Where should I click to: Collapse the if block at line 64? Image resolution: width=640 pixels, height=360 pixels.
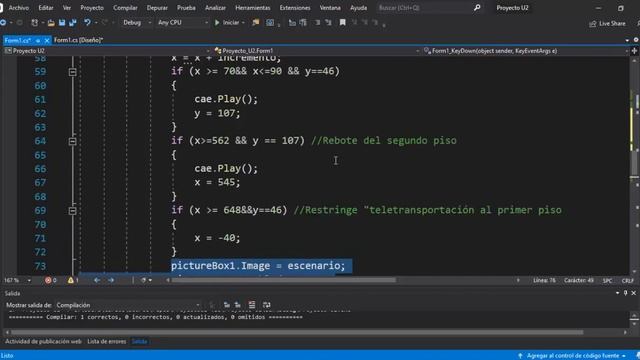[x=73, y=142]
